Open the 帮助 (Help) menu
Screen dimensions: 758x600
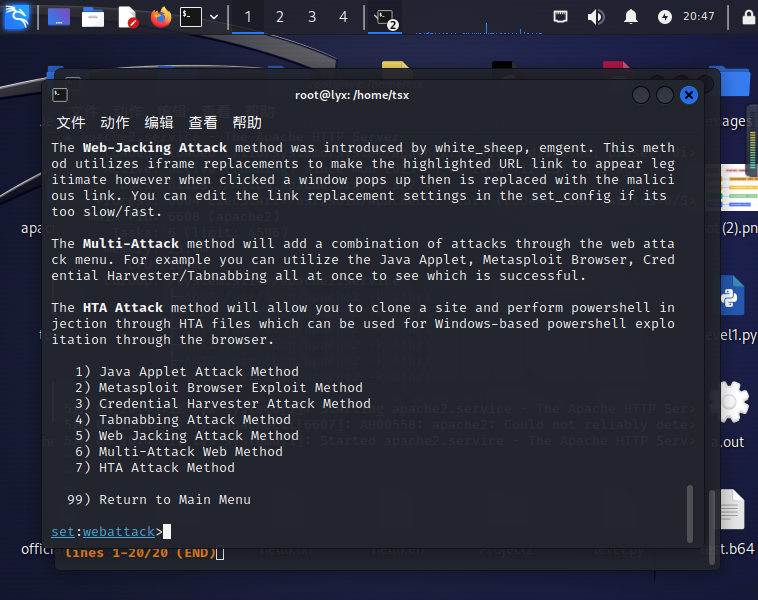(247, 123)
